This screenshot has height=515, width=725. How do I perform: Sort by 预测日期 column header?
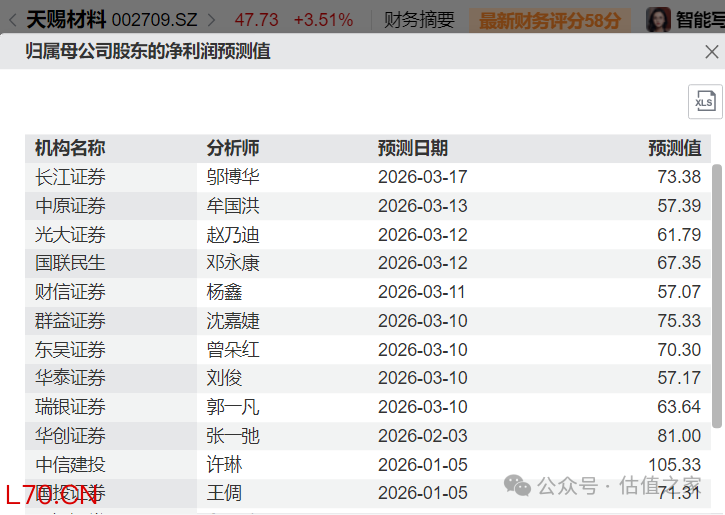[x=413, y=148]
